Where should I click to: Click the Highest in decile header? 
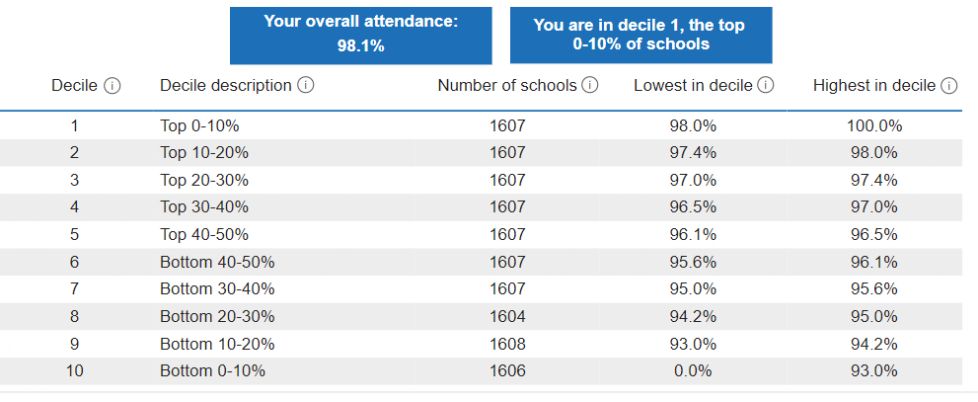pos(874,85)
